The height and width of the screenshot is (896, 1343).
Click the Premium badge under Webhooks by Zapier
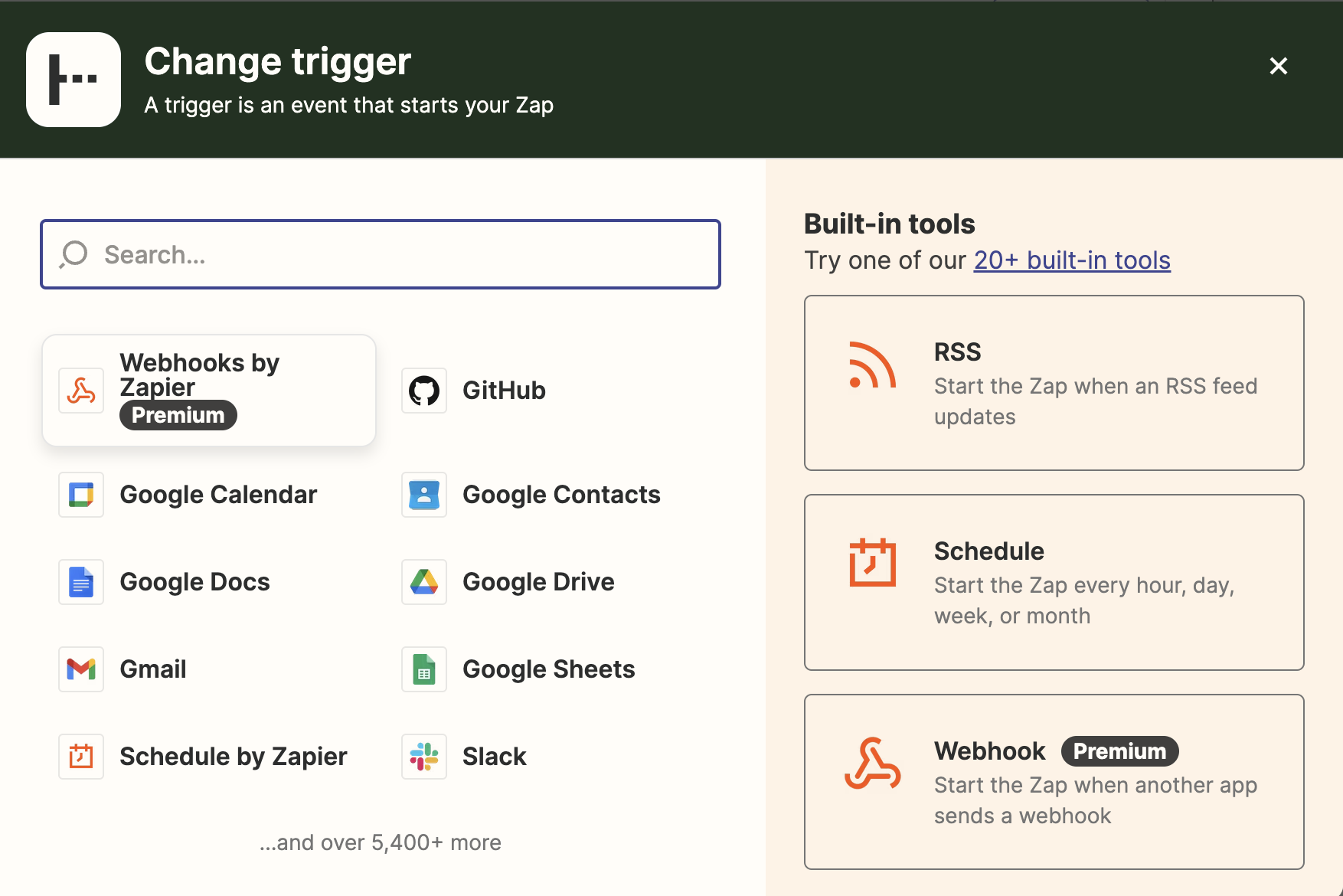(x=178, y=415)
